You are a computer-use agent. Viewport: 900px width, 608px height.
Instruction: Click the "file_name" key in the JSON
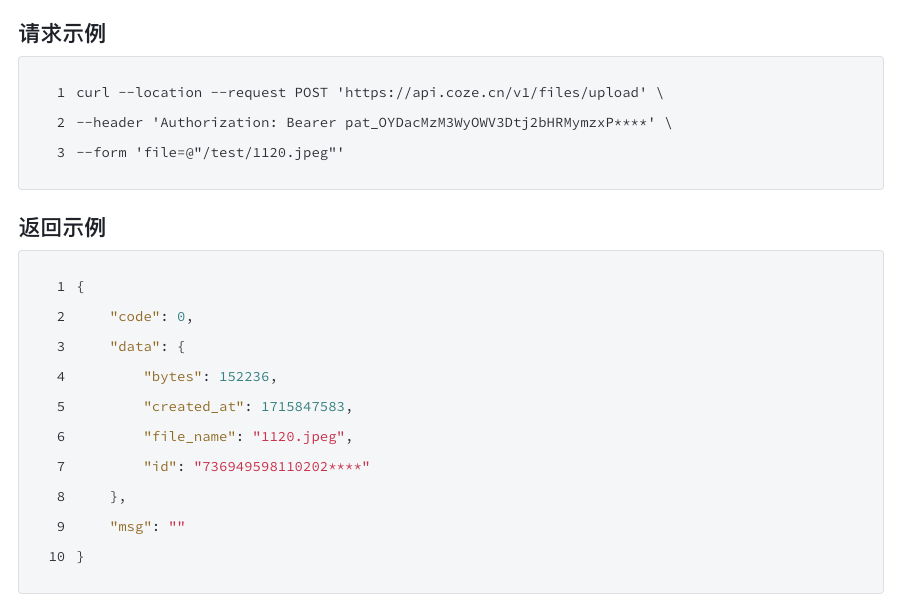tap(189, 437)
